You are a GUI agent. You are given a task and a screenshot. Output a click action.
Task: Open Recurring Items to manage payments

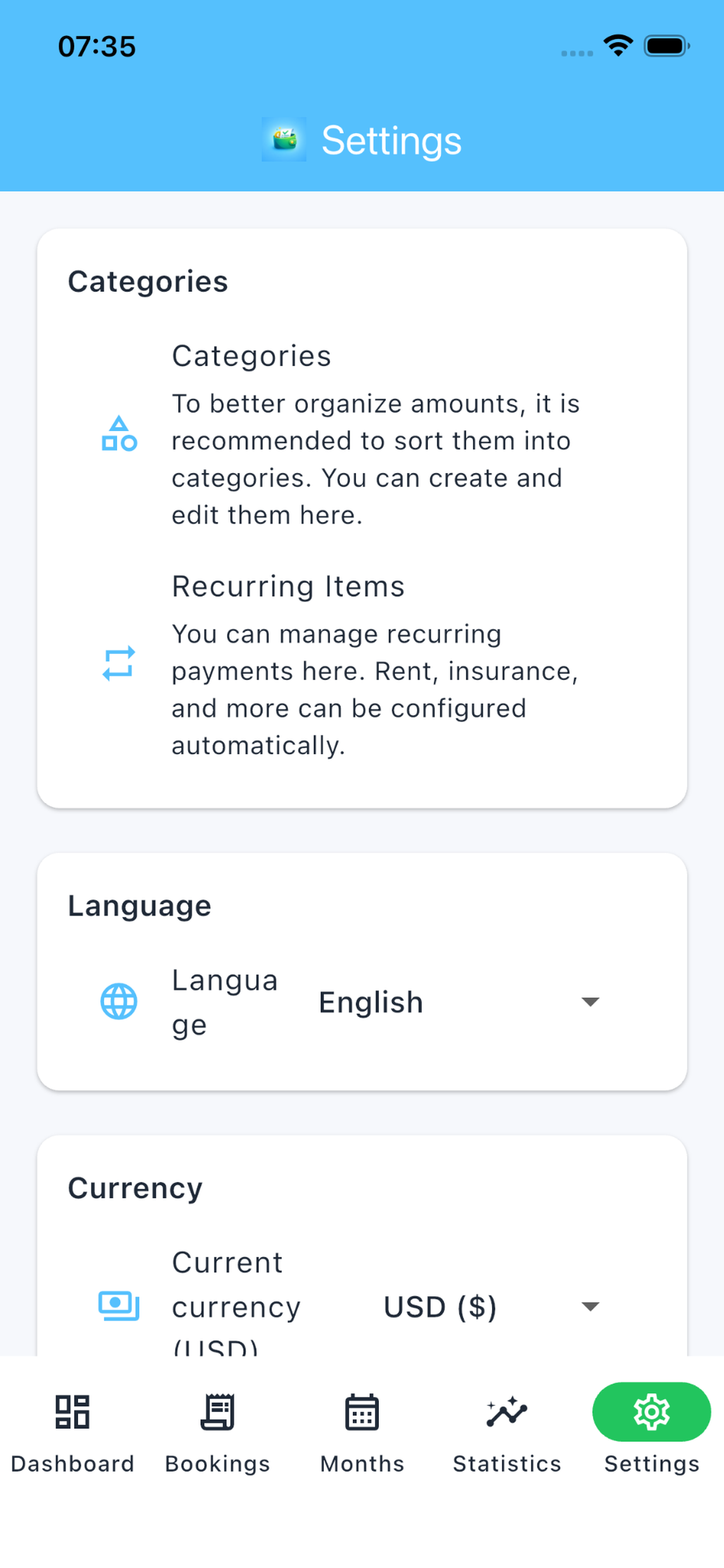(x=362, y=664)
